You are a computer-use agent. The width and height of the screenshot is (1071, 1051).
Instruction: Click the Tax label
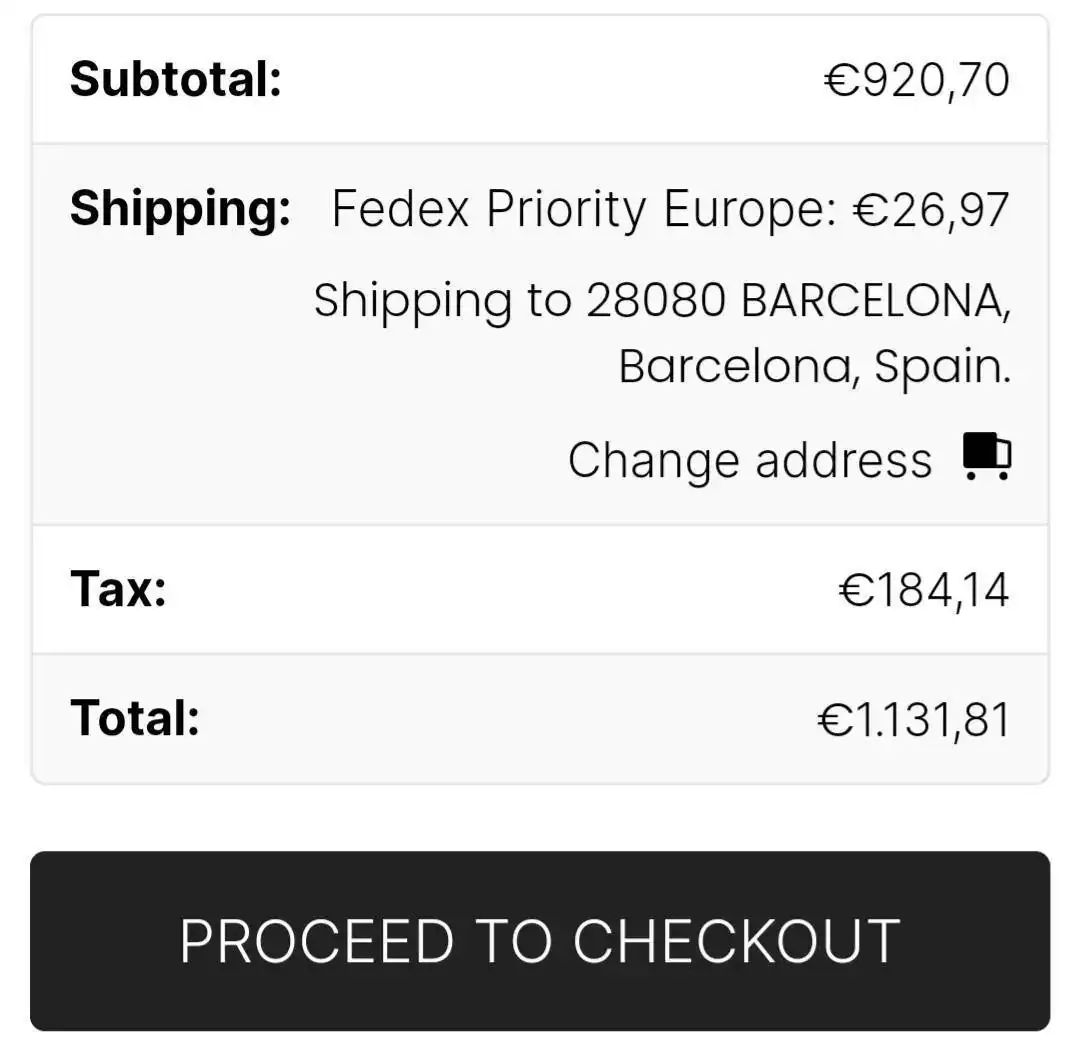click(118, 589)
